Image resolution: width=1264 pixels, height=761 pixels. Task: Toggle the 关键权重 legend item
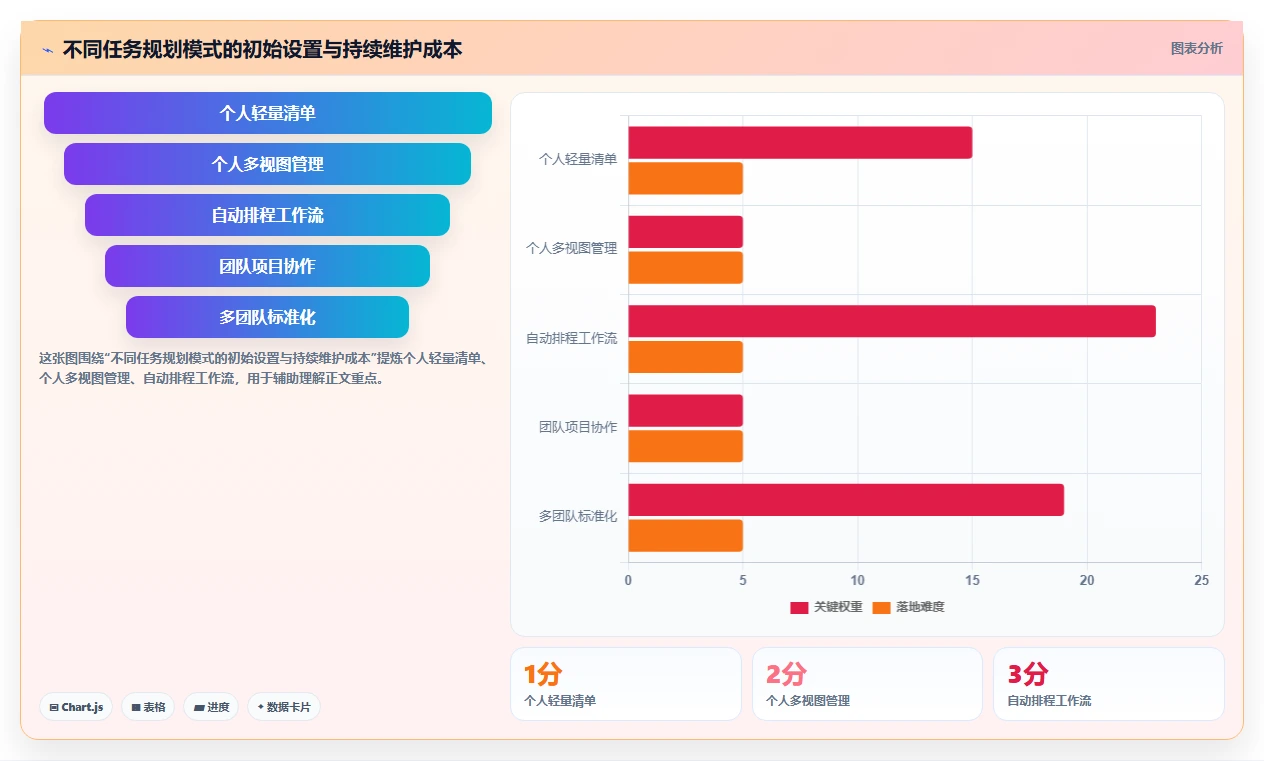[x=826, y=607]
